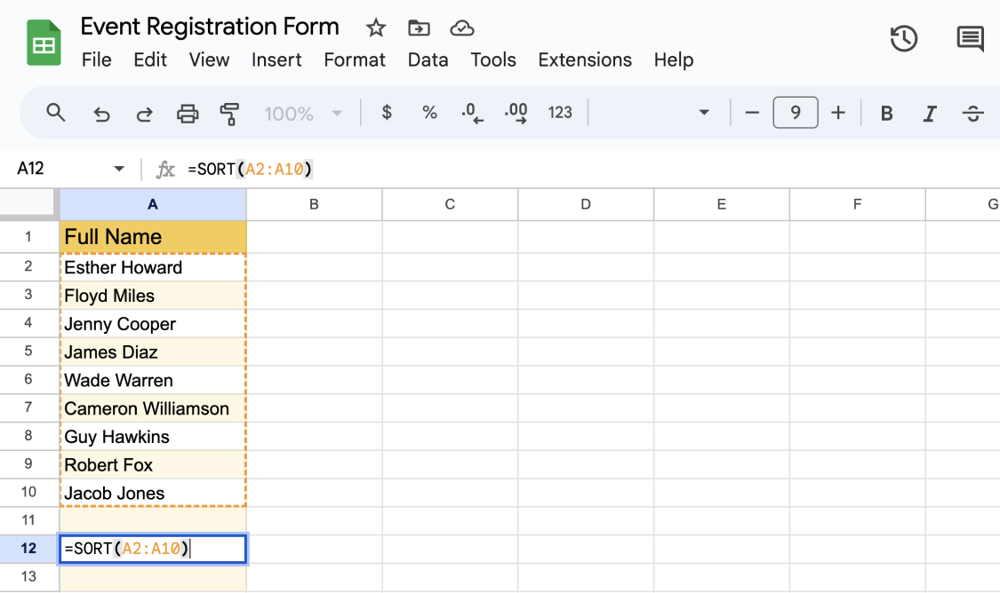Toggle bold formatting
Viewport: 1000px width, 593px height.
pos(886,113)
